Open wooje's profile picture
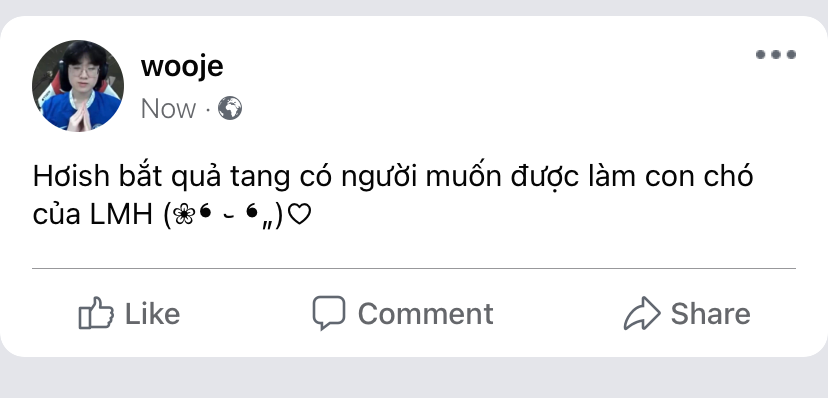828x398 pixels. click(78, 86)
